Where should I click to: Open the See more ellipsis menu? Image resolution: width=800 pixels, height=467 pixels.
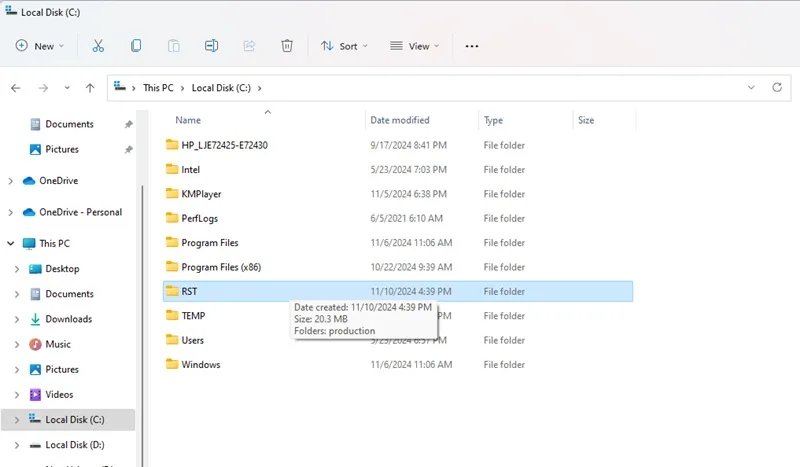coord(472,46)
